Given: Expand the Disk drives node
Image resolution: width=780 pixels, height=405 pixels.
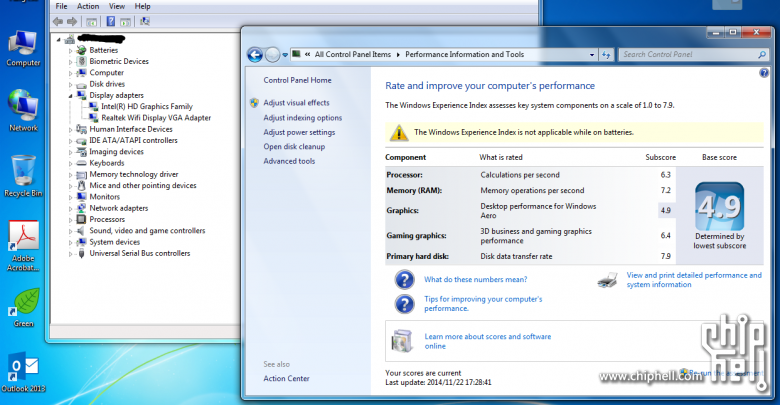Looking at the screenshot, I should pos(71,85).
